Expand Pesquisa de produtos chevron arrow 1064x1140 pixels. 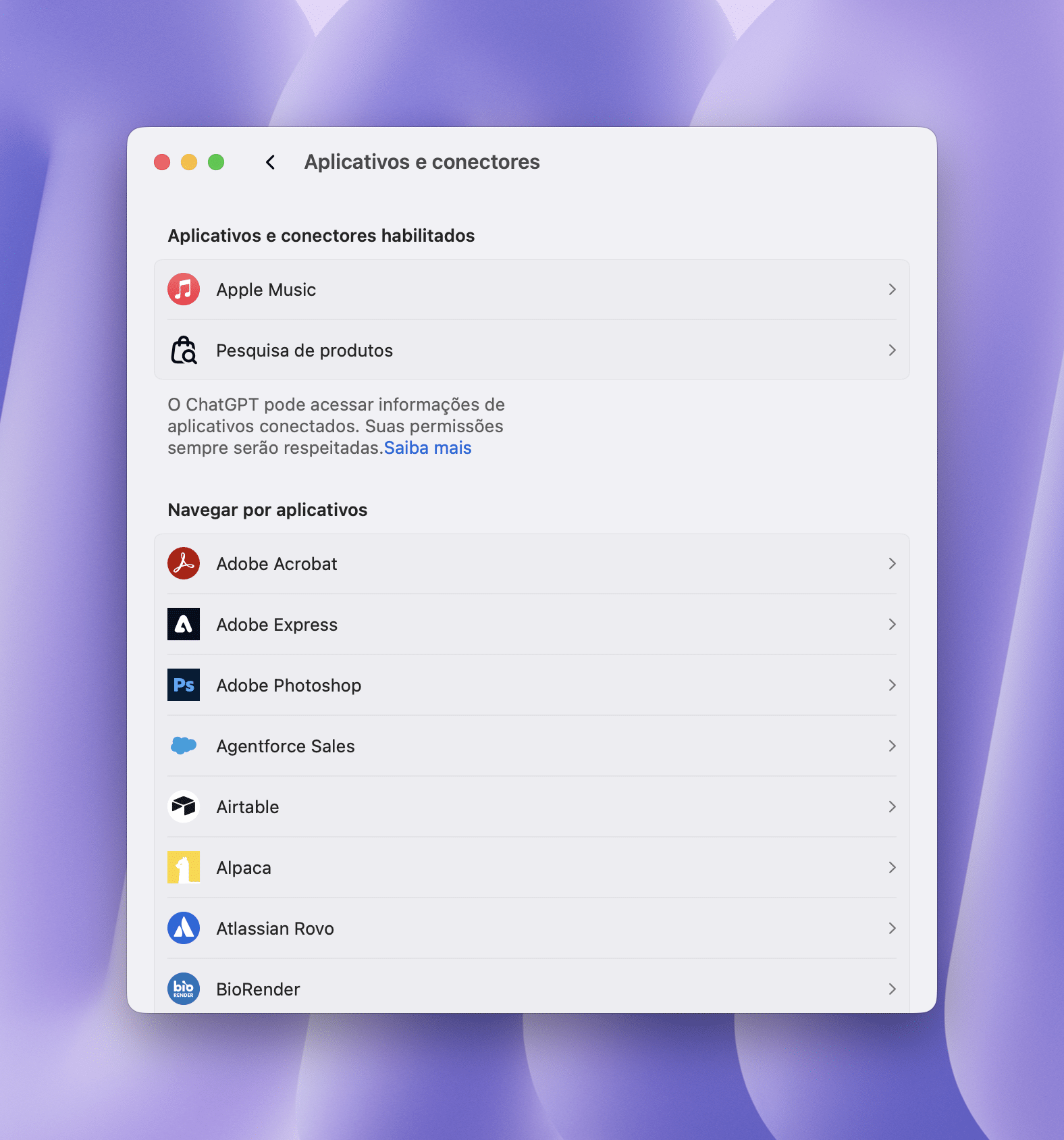[x=892, y=351]
